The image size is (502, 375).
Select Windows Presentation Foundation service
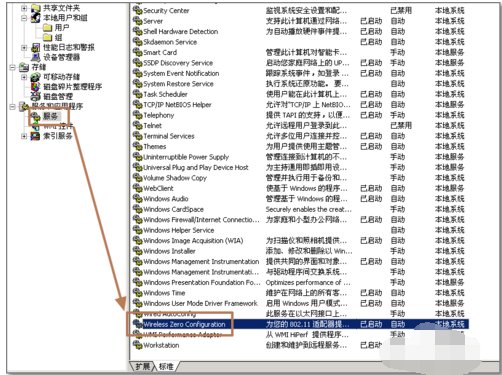(202, 282)
